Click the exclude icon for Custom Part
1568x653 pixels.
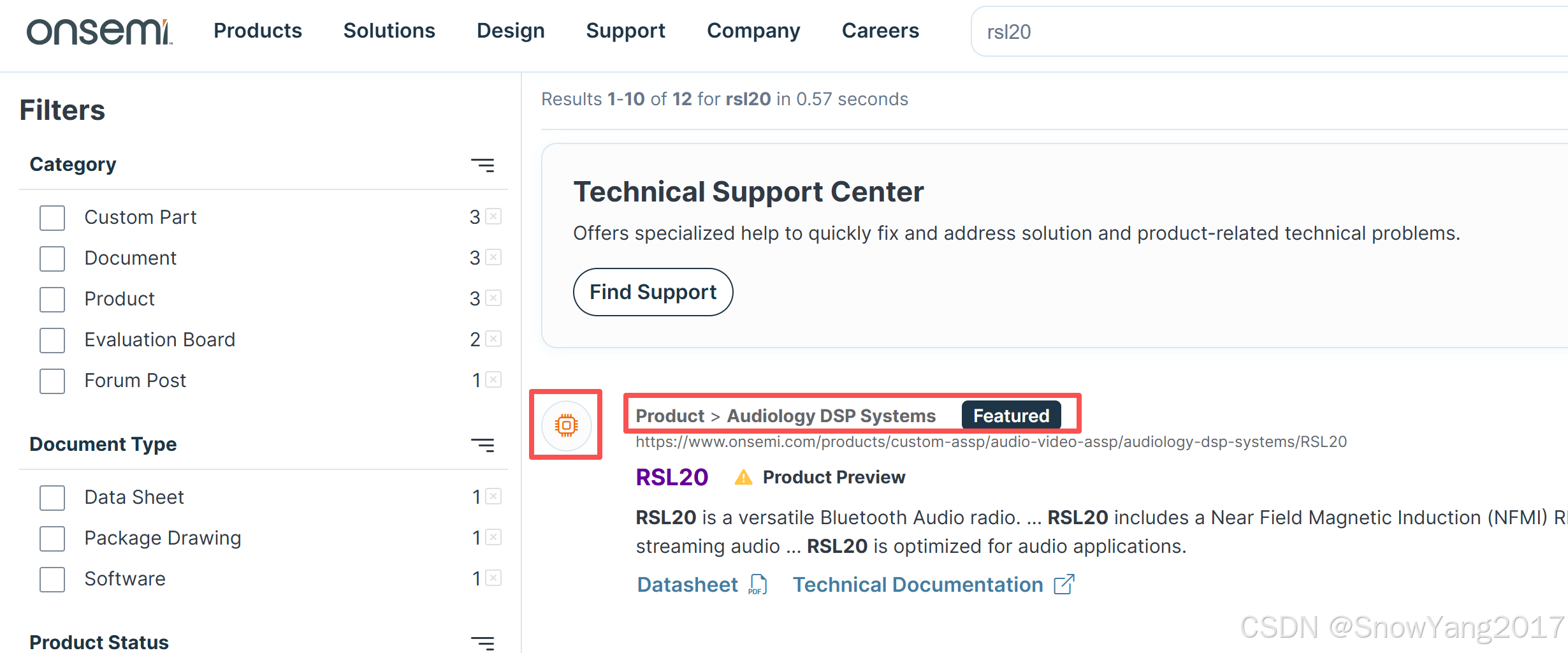[x=493, y=216]
